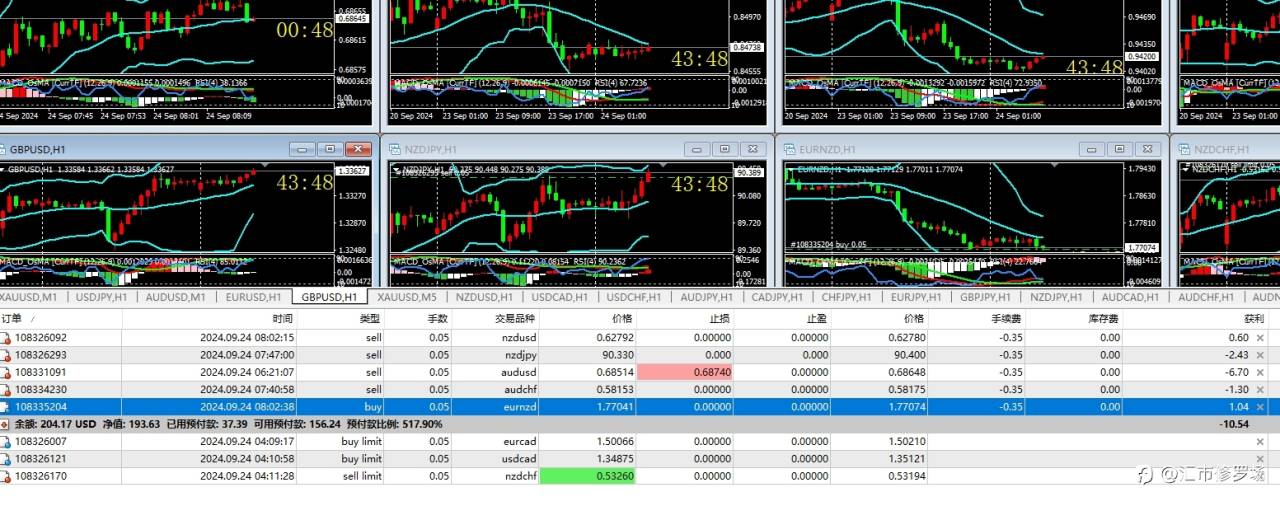The height and width of the screenshot is (506, 1280).
Task: Click the order icon beside 108326293
Action: [x=6, y=355]
